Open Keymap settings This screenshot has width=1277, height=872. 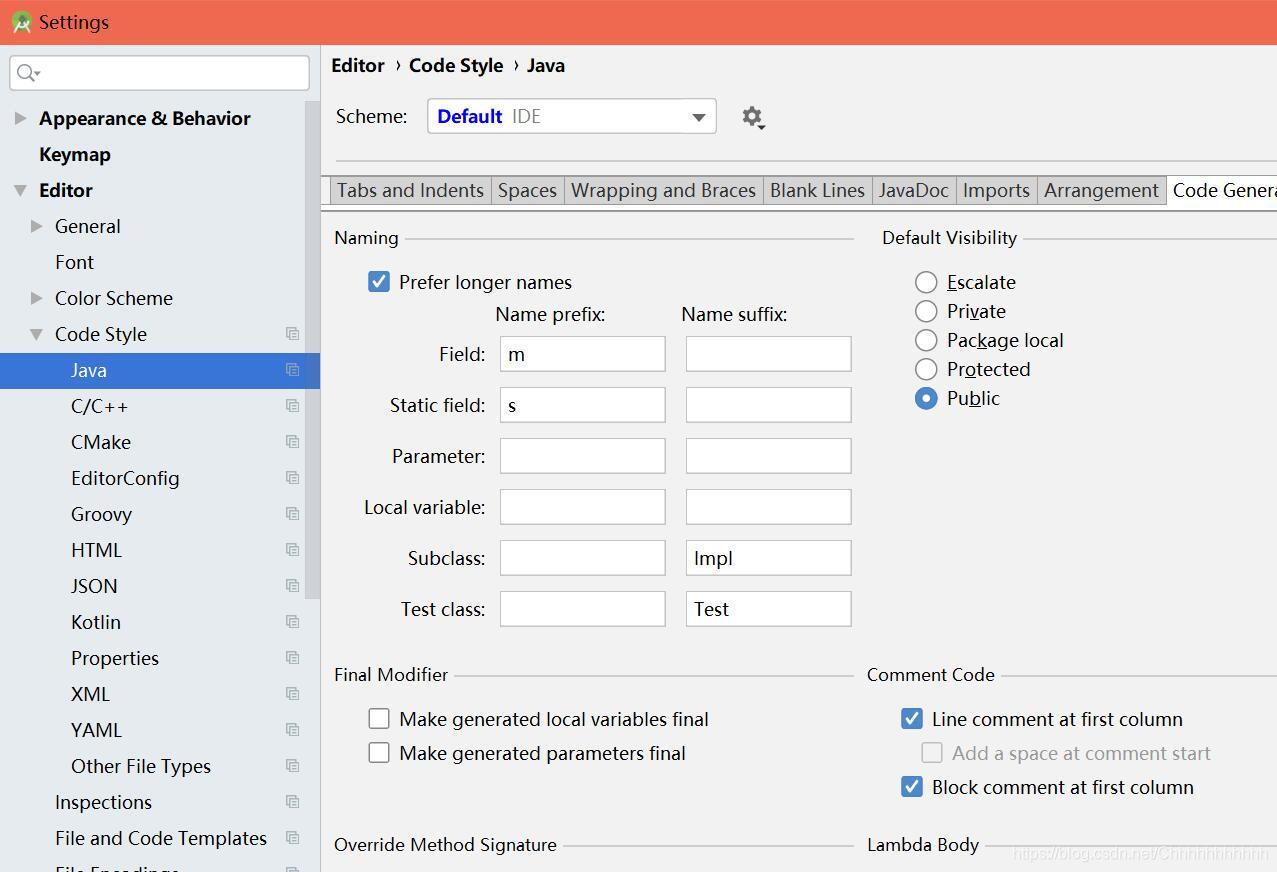[75, 154]
